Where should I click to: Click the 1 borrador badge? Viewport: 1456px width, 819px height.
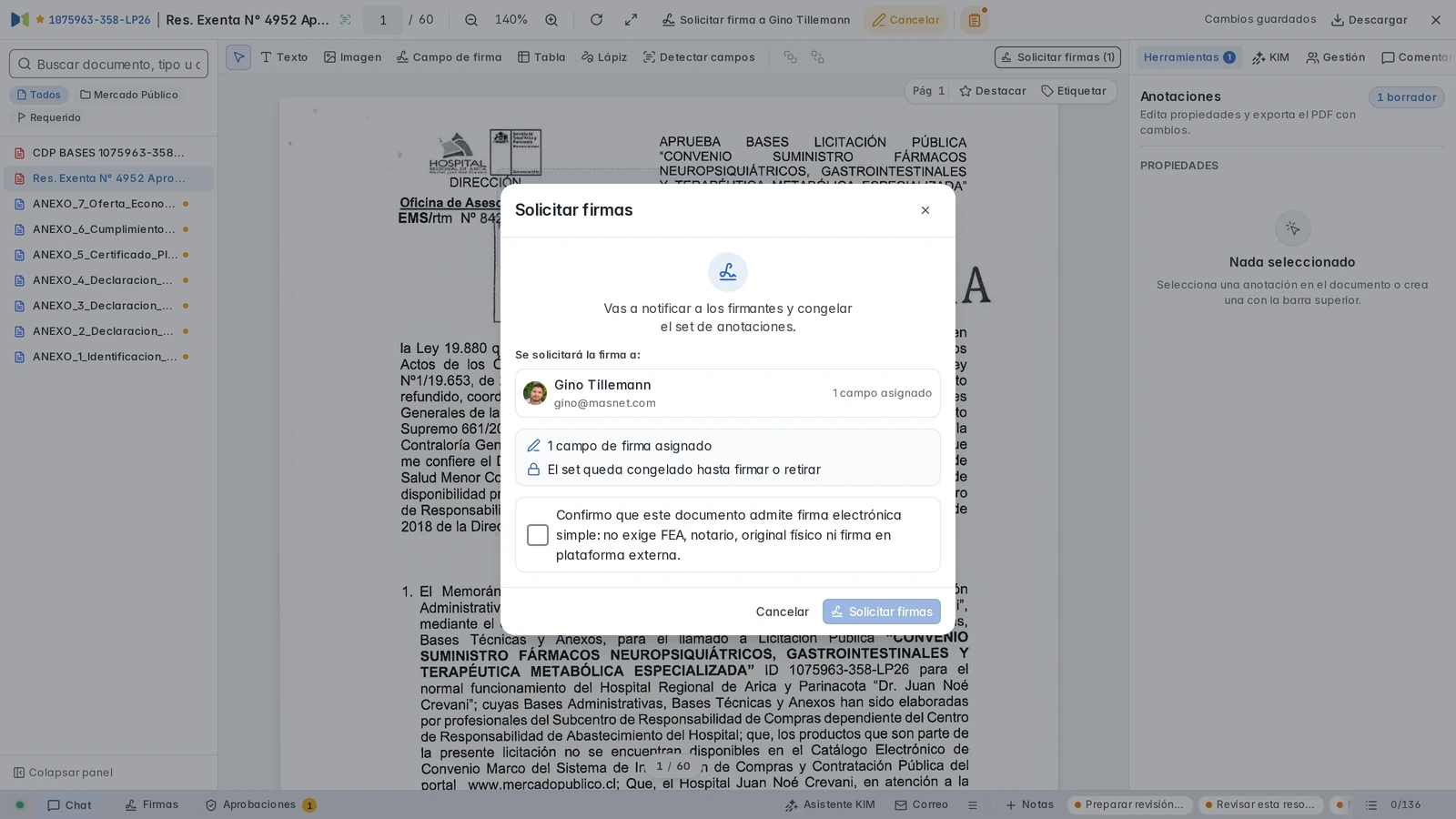[1406, 97]
